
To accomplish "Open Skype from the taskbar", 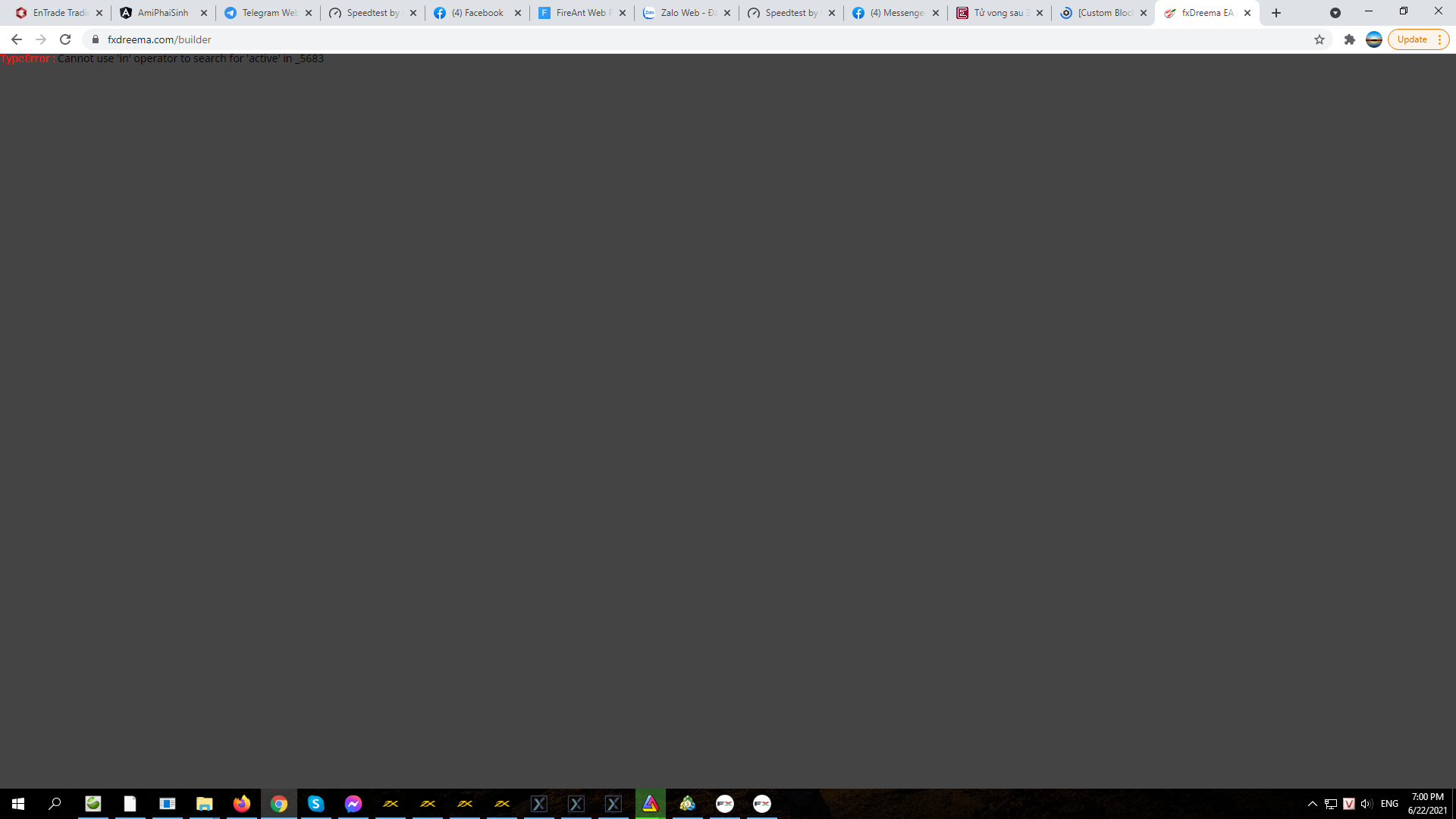I will pyautogui.click(x=316, y=804).
